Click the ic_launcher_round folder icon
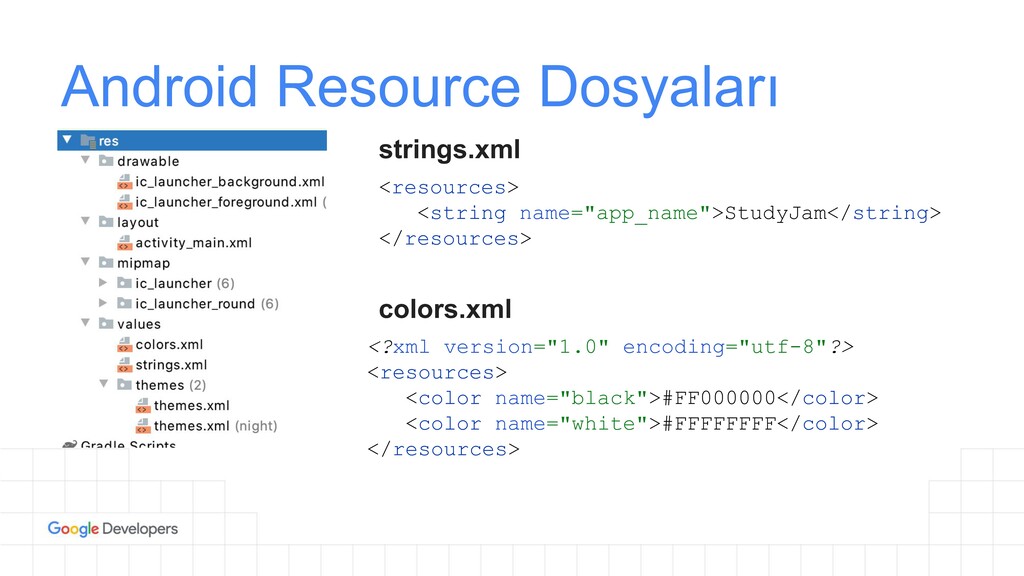The width and height of the screenshot is (1024, 576). tap(124, 303)
